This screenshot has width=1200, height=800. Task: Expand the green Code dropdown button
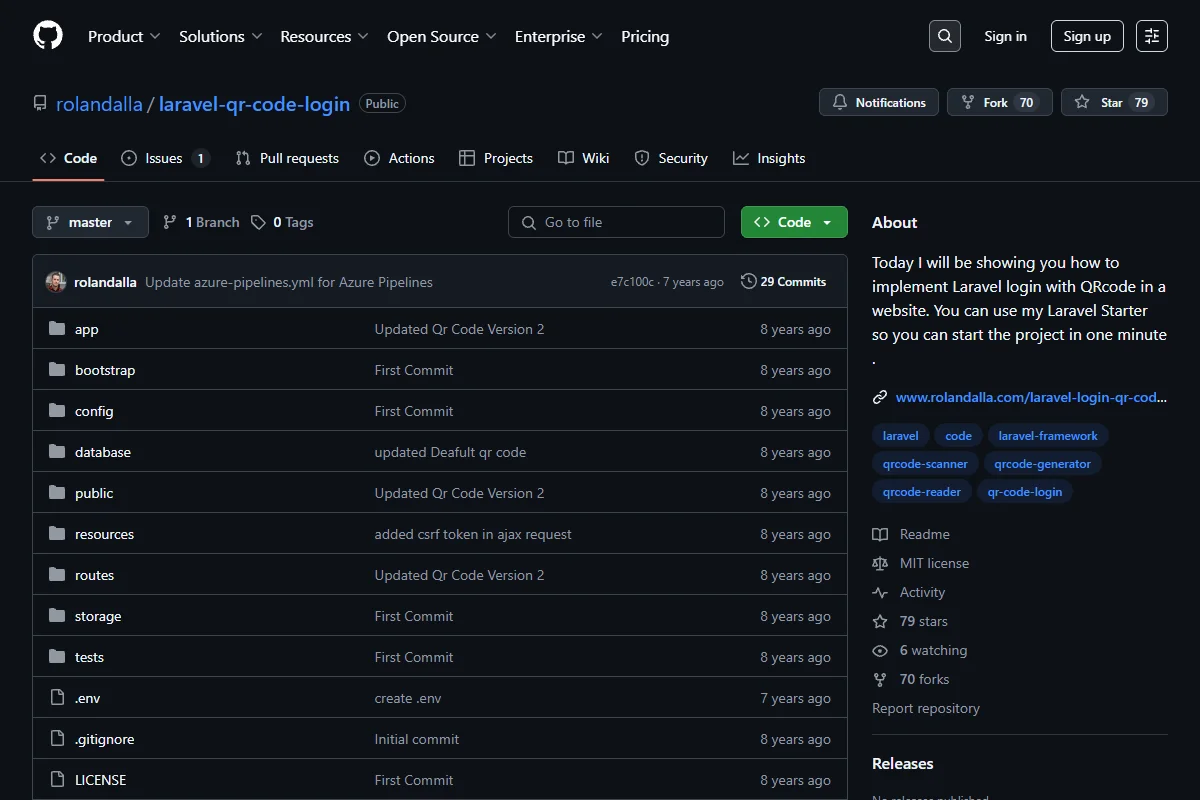click(x=794, y=222)
